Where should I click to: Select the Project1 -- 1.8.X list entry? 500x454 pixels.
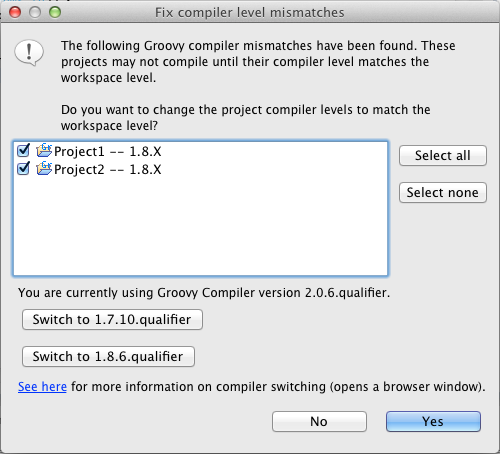(x=107, y=151)
